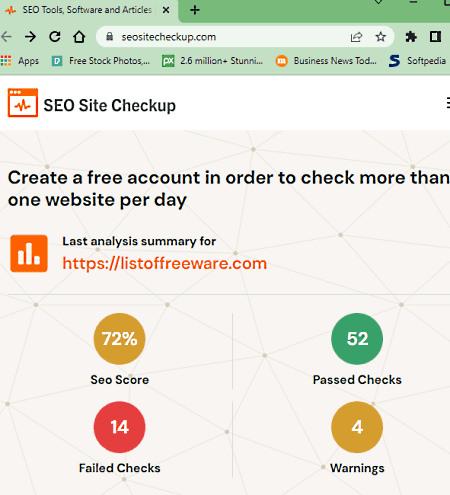The image size is (450, 495).
Task: Click the share page icon in address bar
Action: 356,37
